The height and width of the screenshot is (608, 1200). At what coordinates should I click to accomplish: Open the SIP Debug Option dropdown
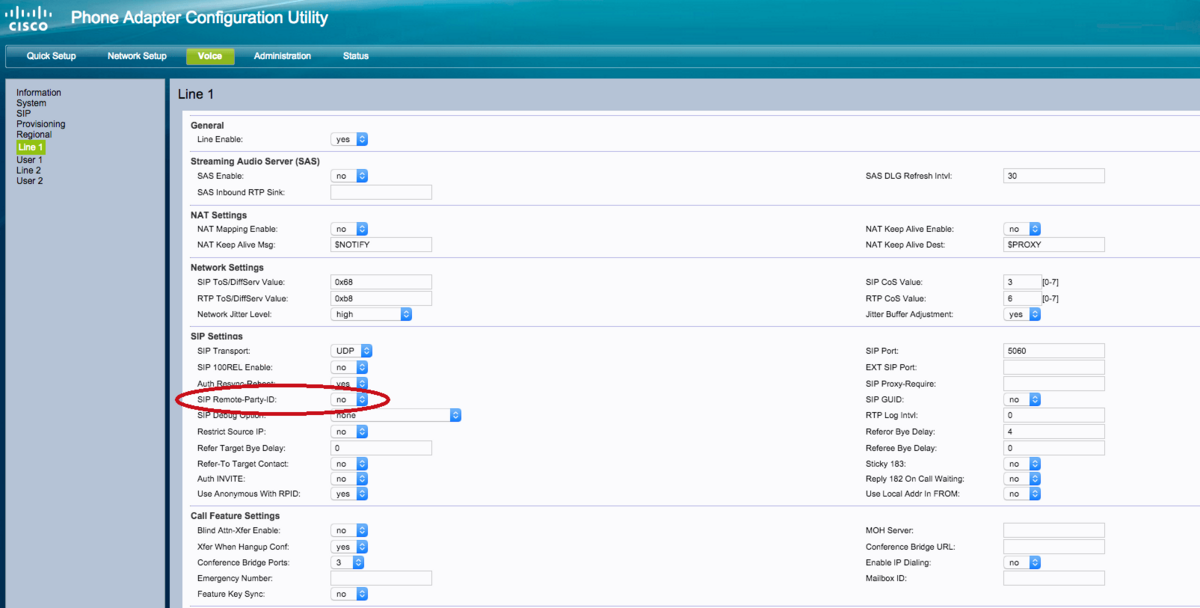coord(396,415)
